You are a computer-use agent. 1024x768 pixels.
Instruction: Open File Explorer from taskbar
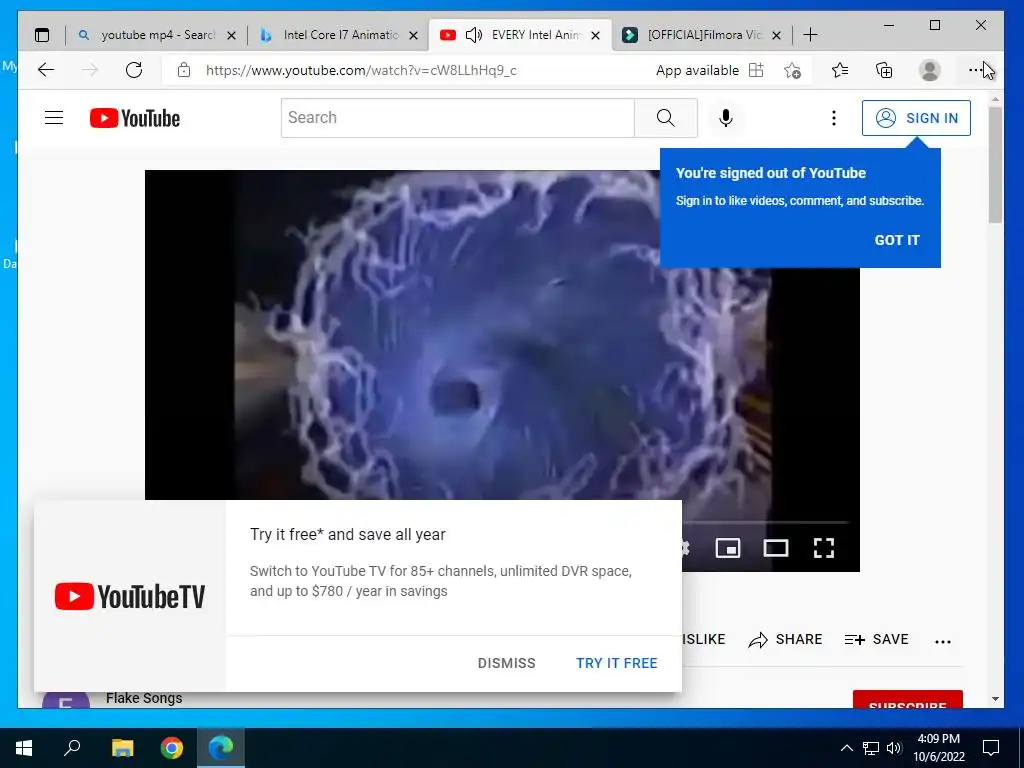122,748
